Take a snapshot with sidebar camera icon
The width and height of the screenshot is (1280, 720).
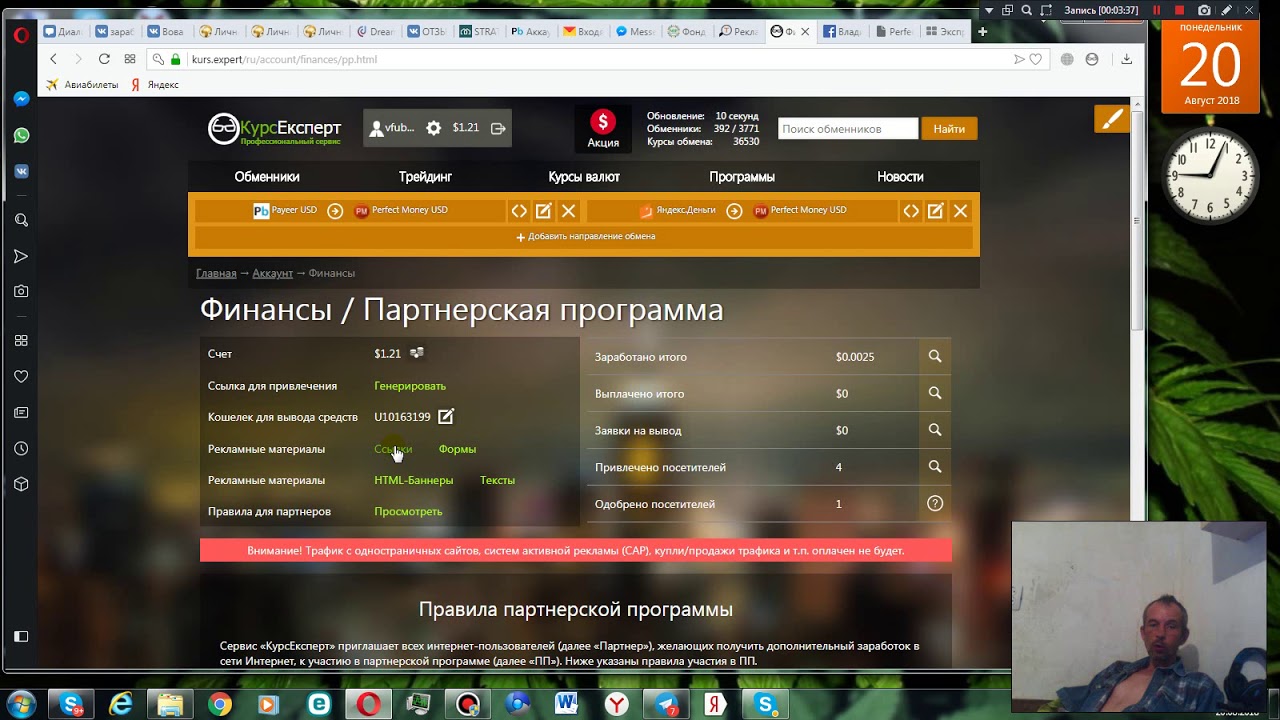(21, 291)
